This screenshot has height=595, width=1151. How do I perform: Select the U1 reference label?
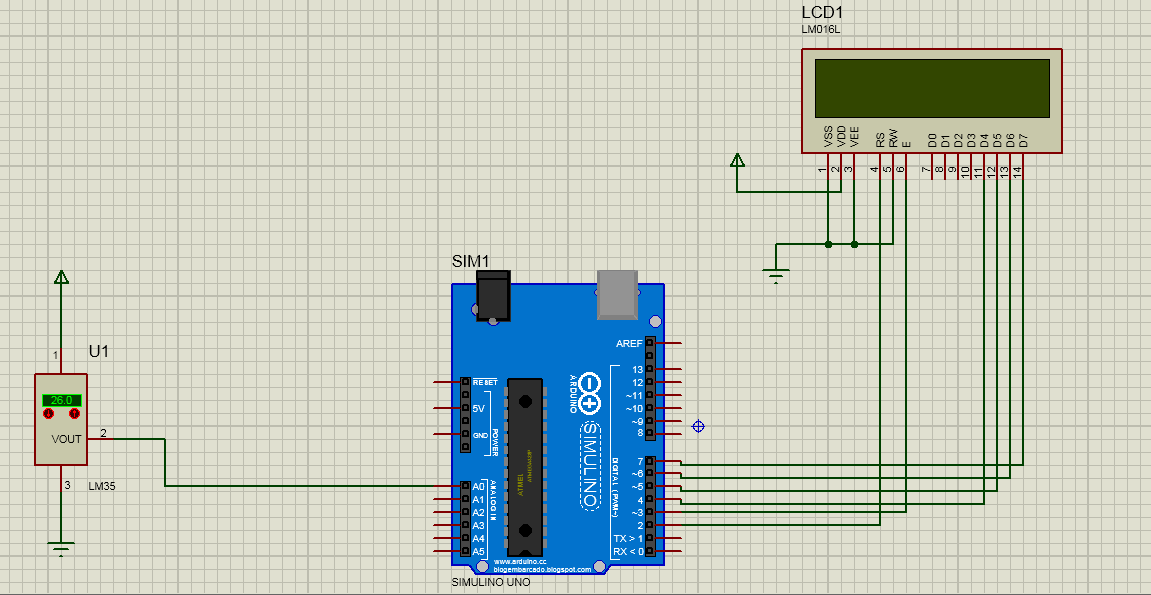coord(98,351)
